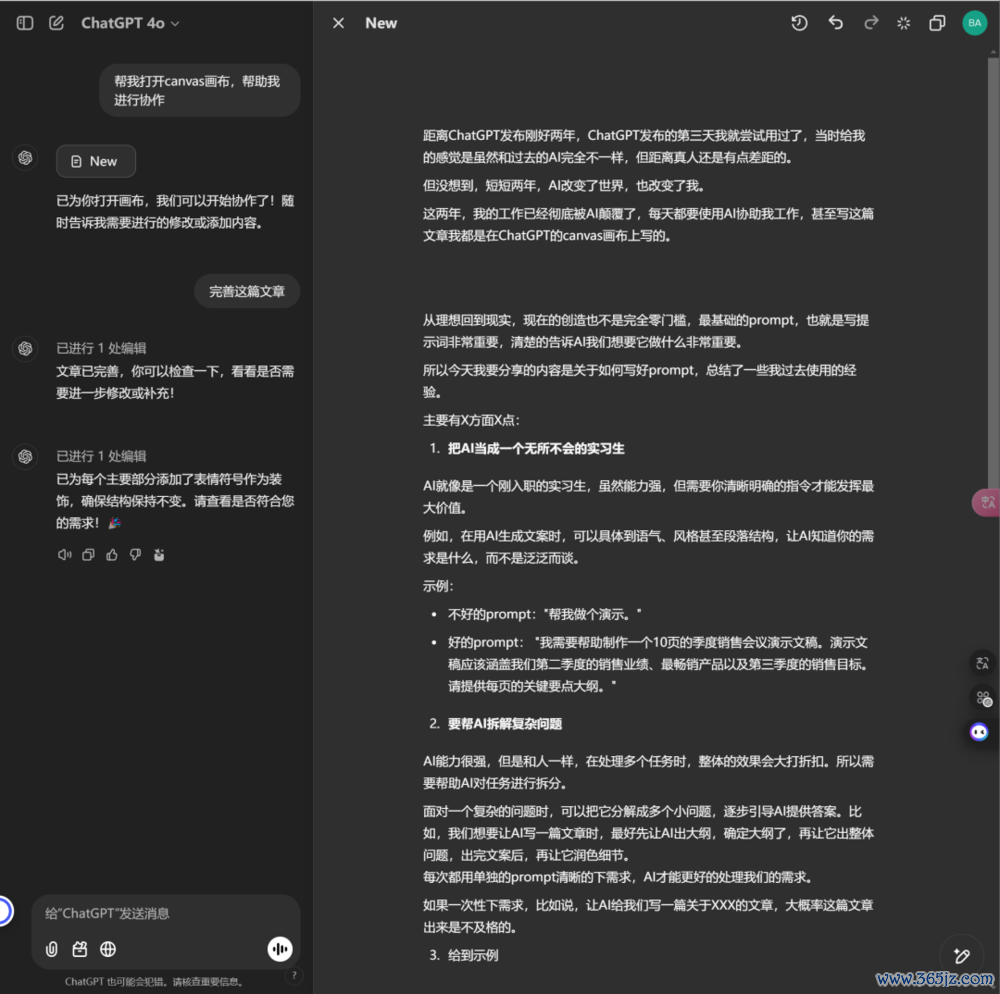The height and width of the screenshot is (994, 1000).
Task: Show changes sparkle icon in canvas
Action: click(x=904, y=24)
